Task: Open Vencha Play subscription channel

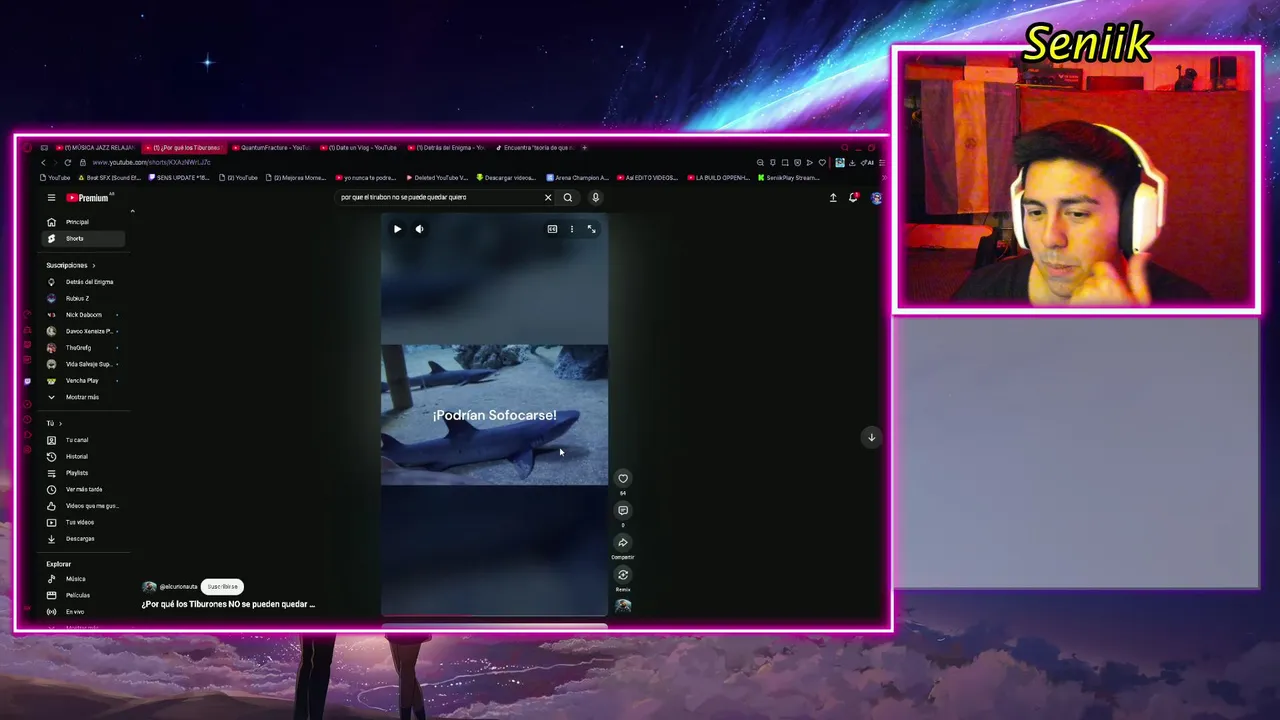Action: click(84, 380)
